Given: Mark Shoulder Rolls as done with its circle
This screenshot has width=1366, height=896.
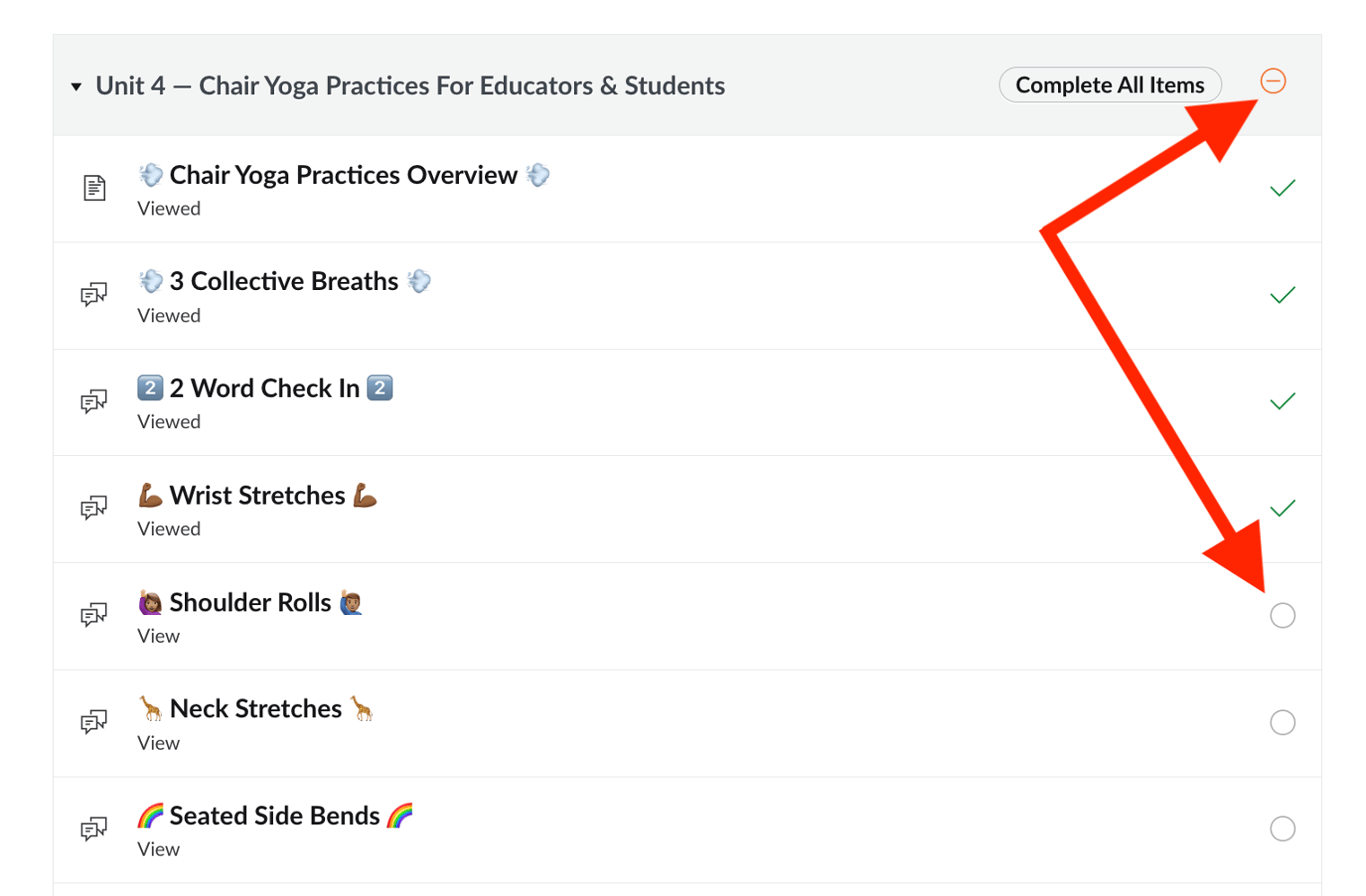Looking at the screenshot, I should (1282, 615).
